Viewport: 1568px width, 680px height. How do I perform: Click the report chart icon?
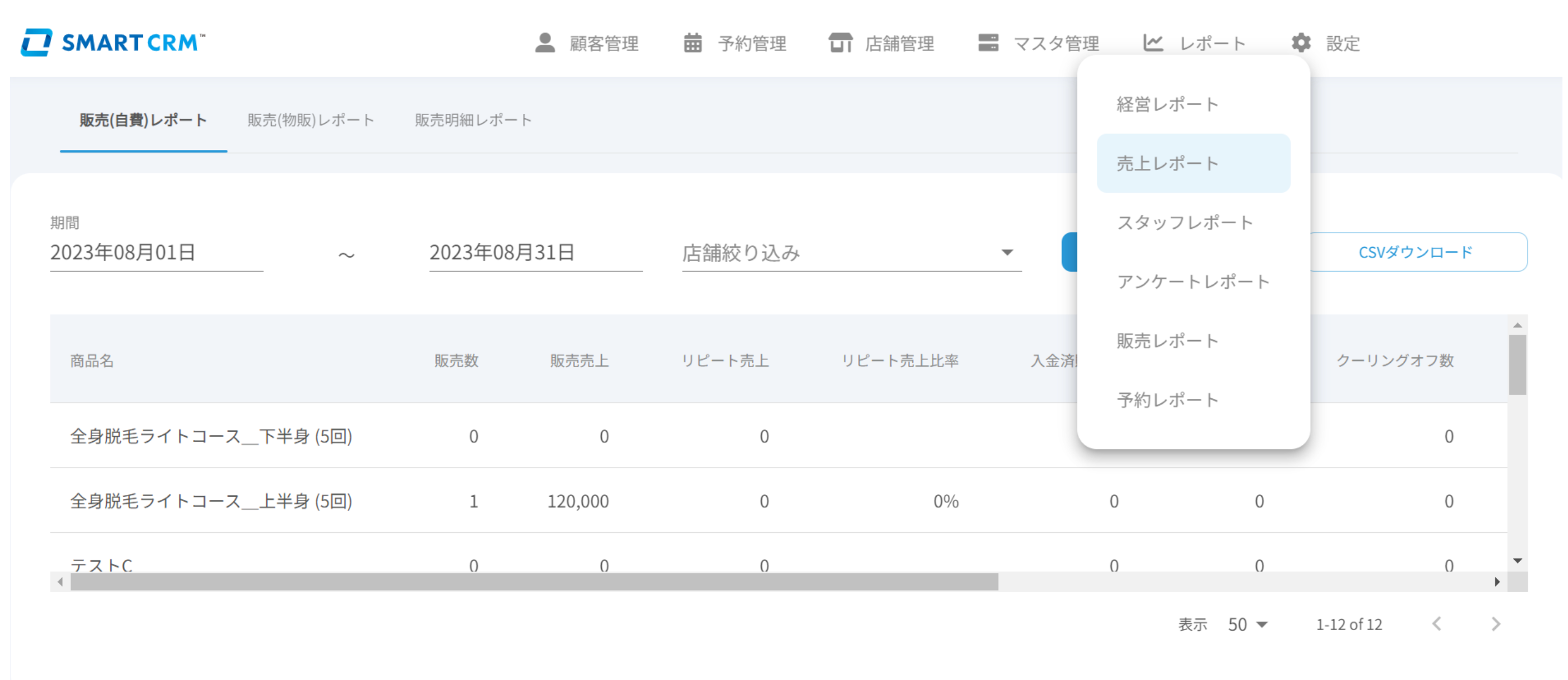tap(1153, 43)
